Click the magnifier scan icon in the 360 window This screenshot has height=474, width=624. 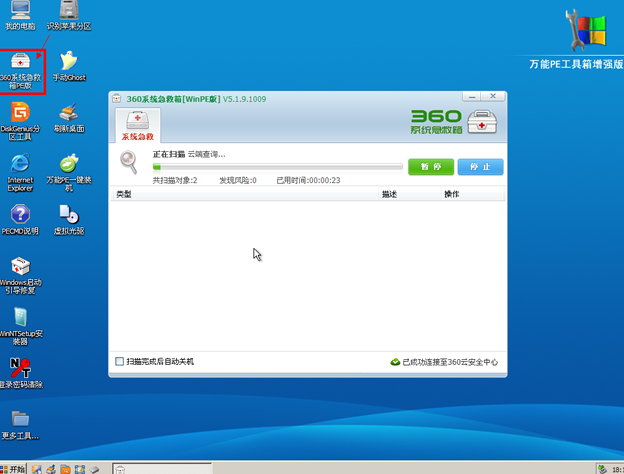pyautogui.click(x=129, y=162)
